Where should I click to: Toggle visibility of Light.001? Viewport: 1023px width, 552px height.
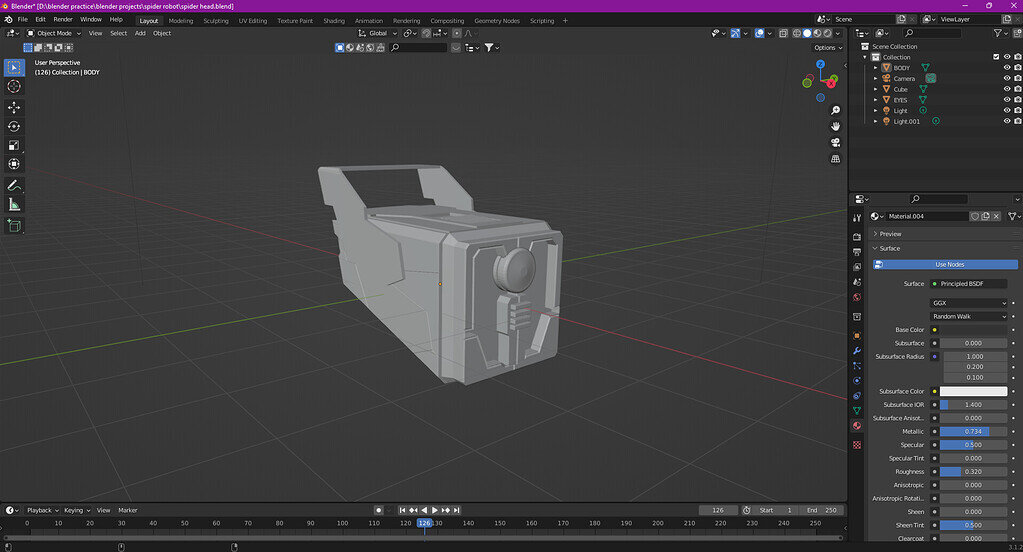(x=1006, y=121)
